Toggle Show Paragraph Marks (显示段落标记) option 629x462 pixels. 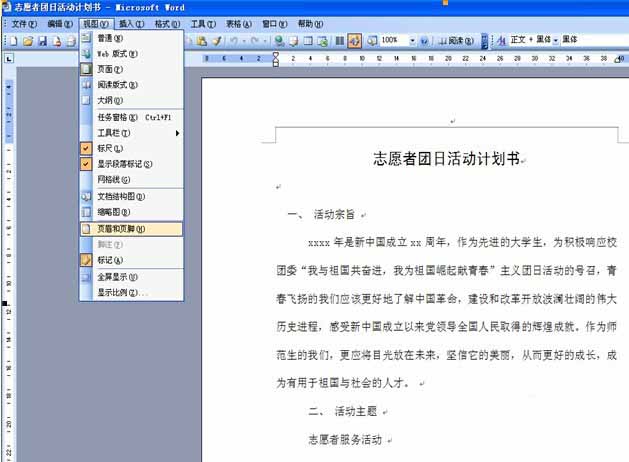pos(132,164)
